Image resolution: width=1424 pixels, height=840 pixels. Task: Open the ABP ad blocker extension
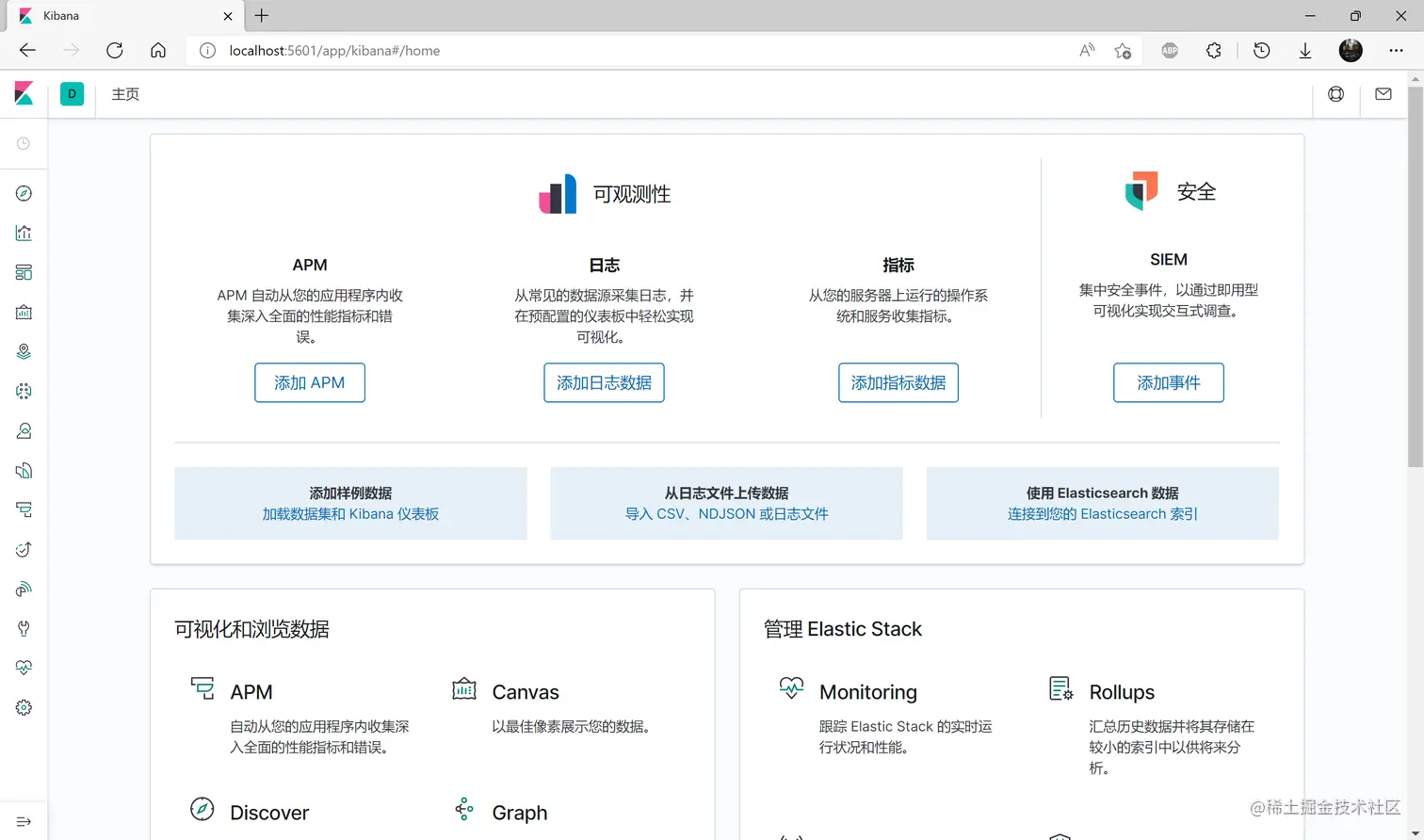(x=1170, y=51)
